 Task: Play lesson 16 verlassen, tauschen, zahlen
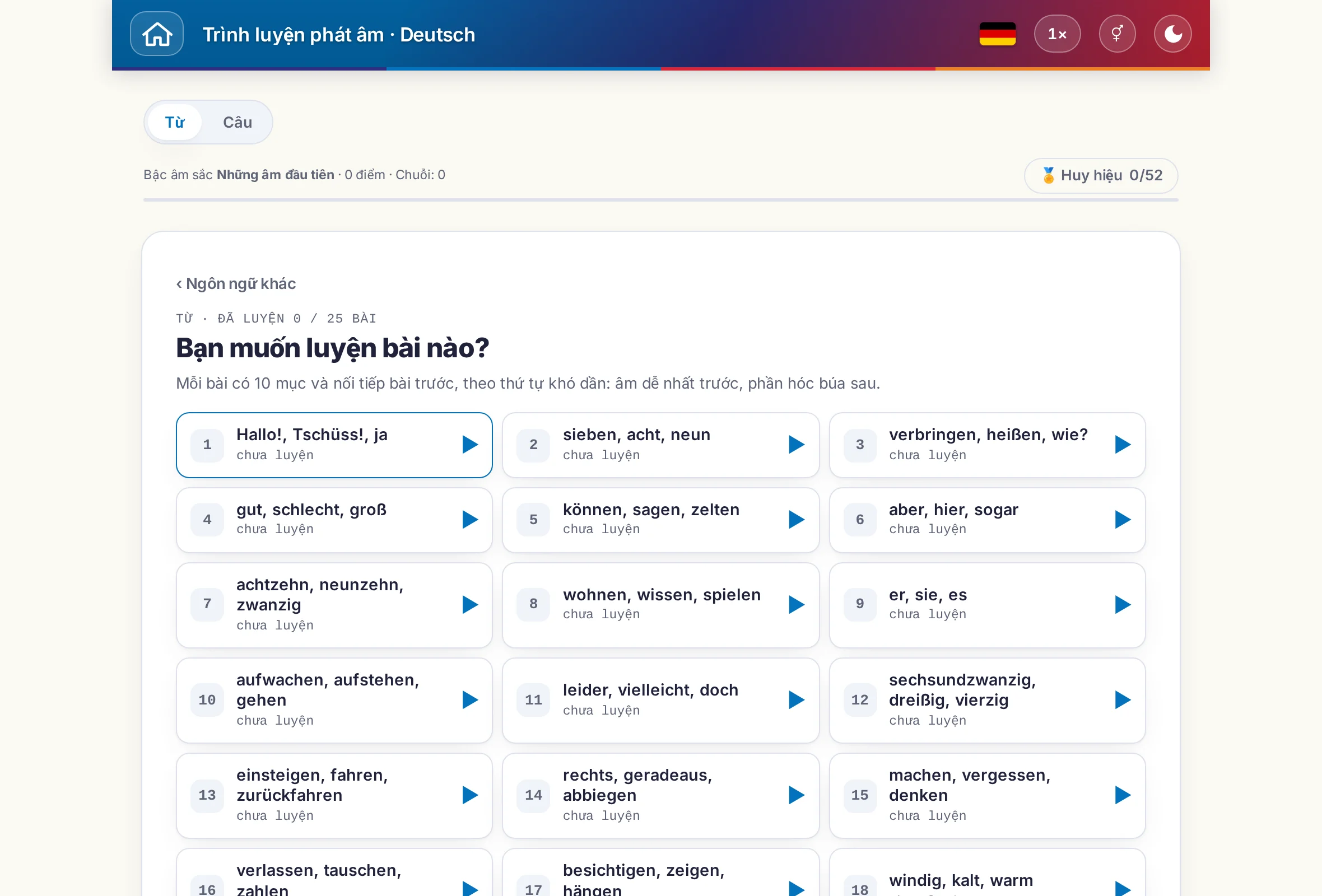click(470, 888)
